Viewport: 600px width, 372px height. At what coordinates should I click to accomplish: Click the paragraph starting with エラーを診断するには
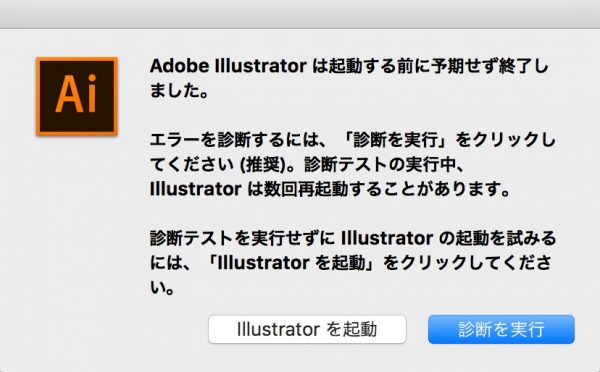tap(352, 164)
